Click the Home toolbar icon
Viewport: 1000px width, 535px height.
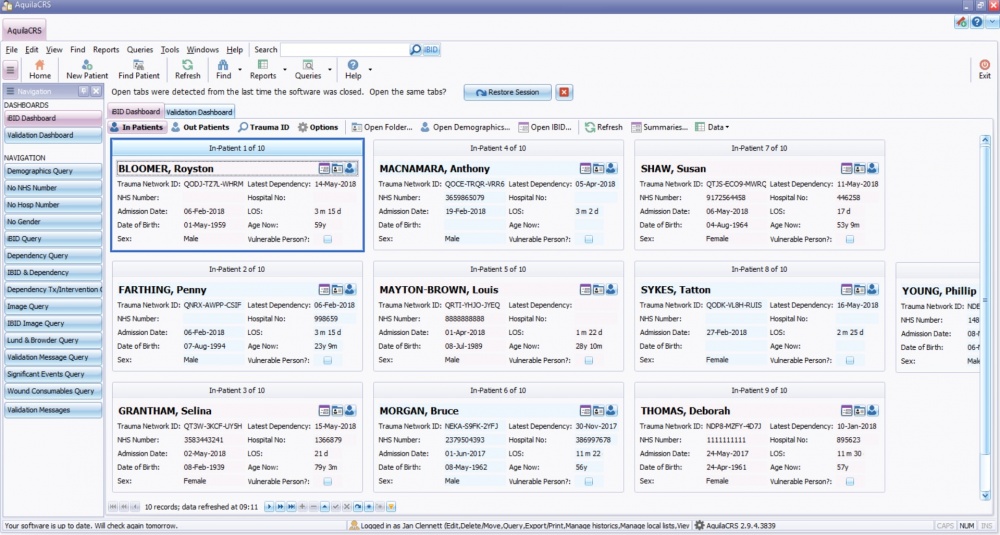40,69
